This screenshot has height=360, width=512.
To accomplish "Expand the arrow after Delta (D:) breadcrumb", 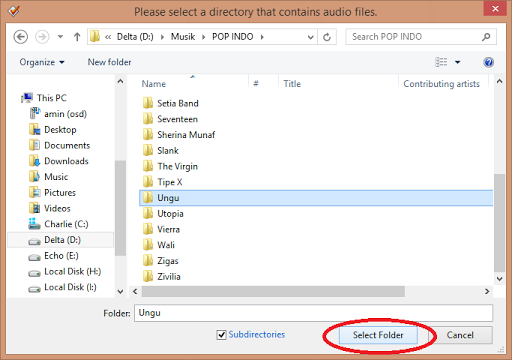I will click(162, 37).
